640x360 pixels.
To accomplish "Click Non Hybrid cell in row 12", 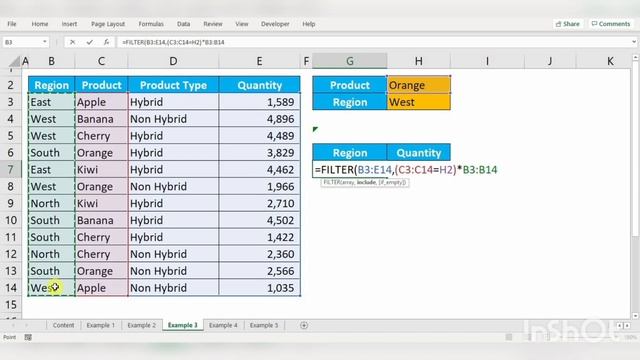I will click(173, 254).
